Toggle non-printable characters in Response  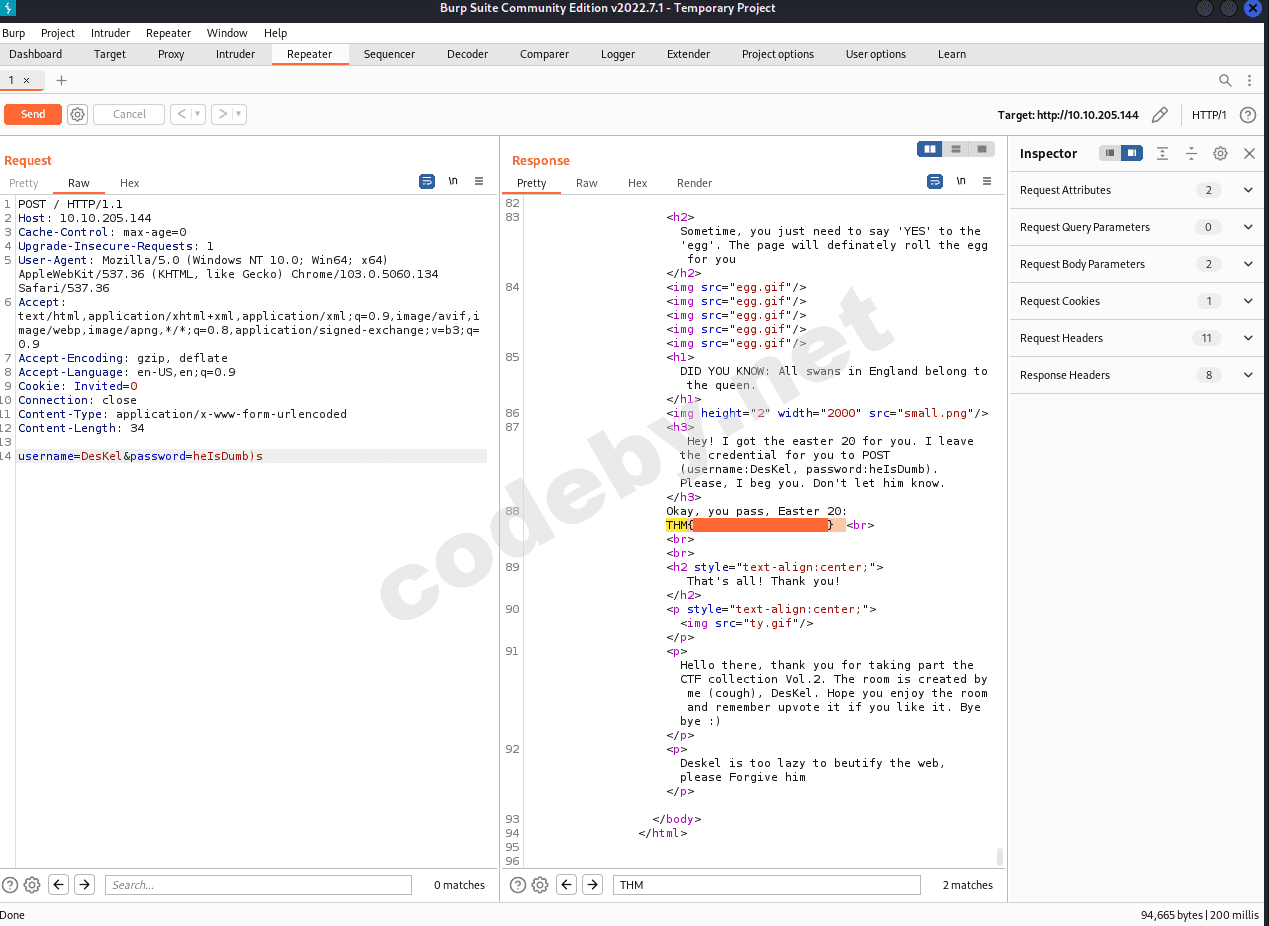[x=961, y=182]
